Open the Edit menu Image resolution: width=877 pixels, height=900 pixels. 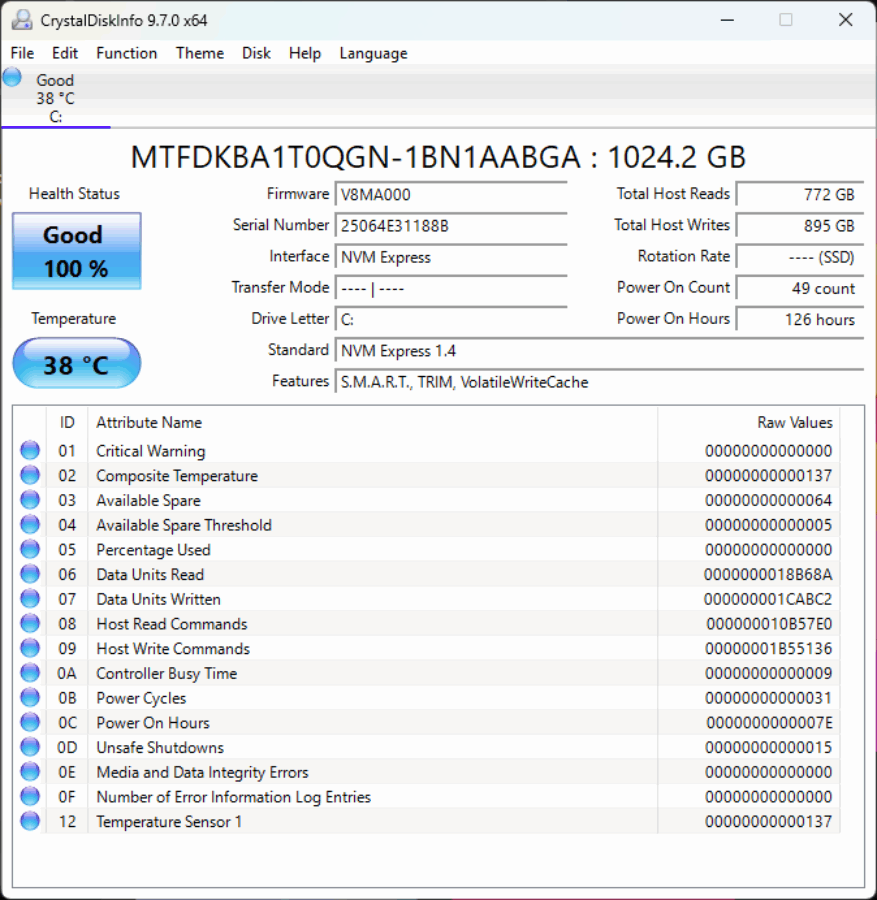click(x=64, y=53)
